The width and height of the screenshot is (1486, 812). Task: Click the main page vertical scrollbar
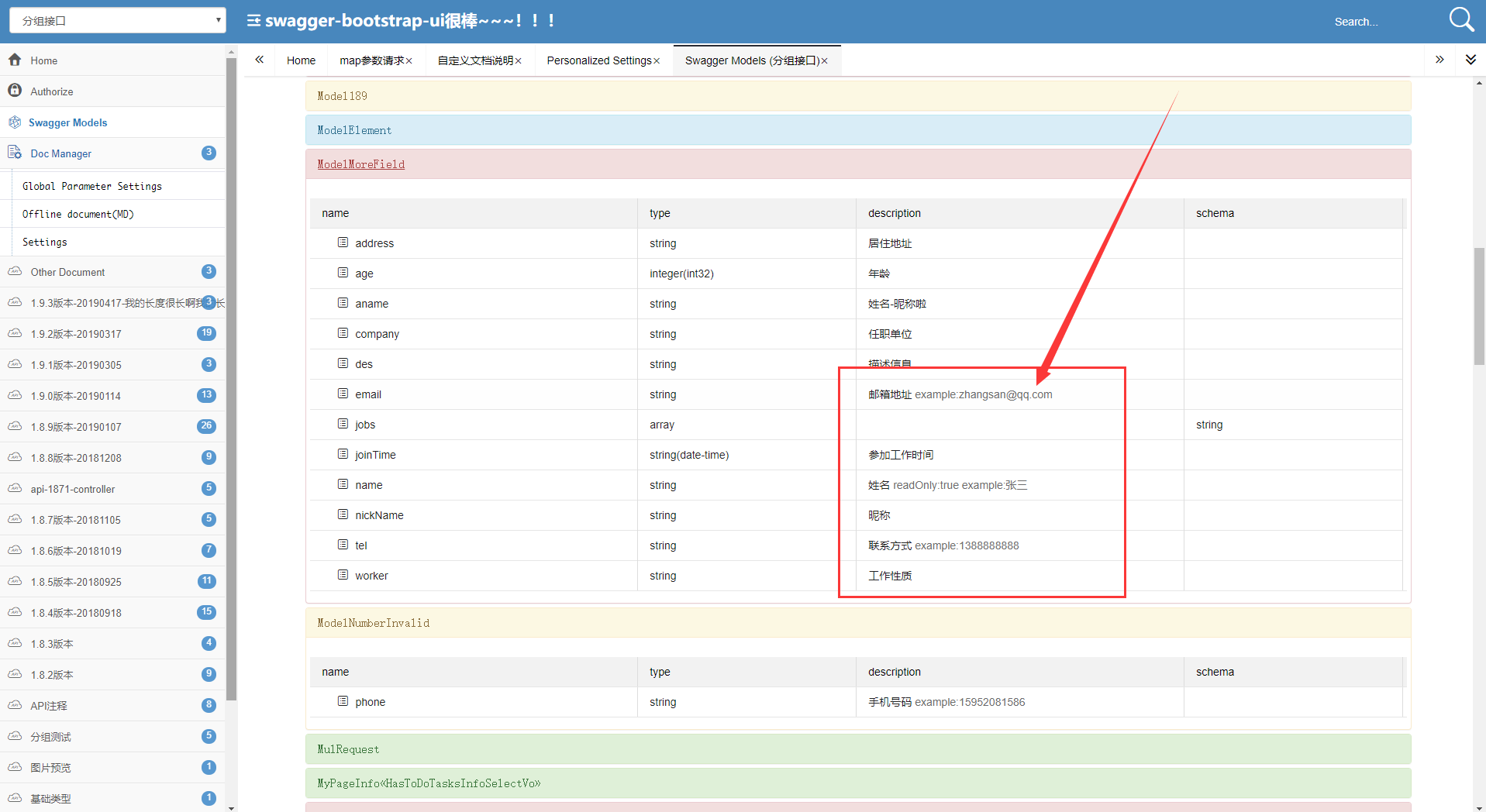(1479, 306)
